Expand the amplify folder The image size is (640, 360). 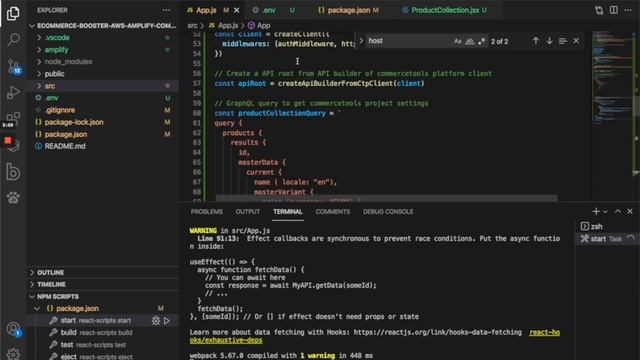click(103, 50)
